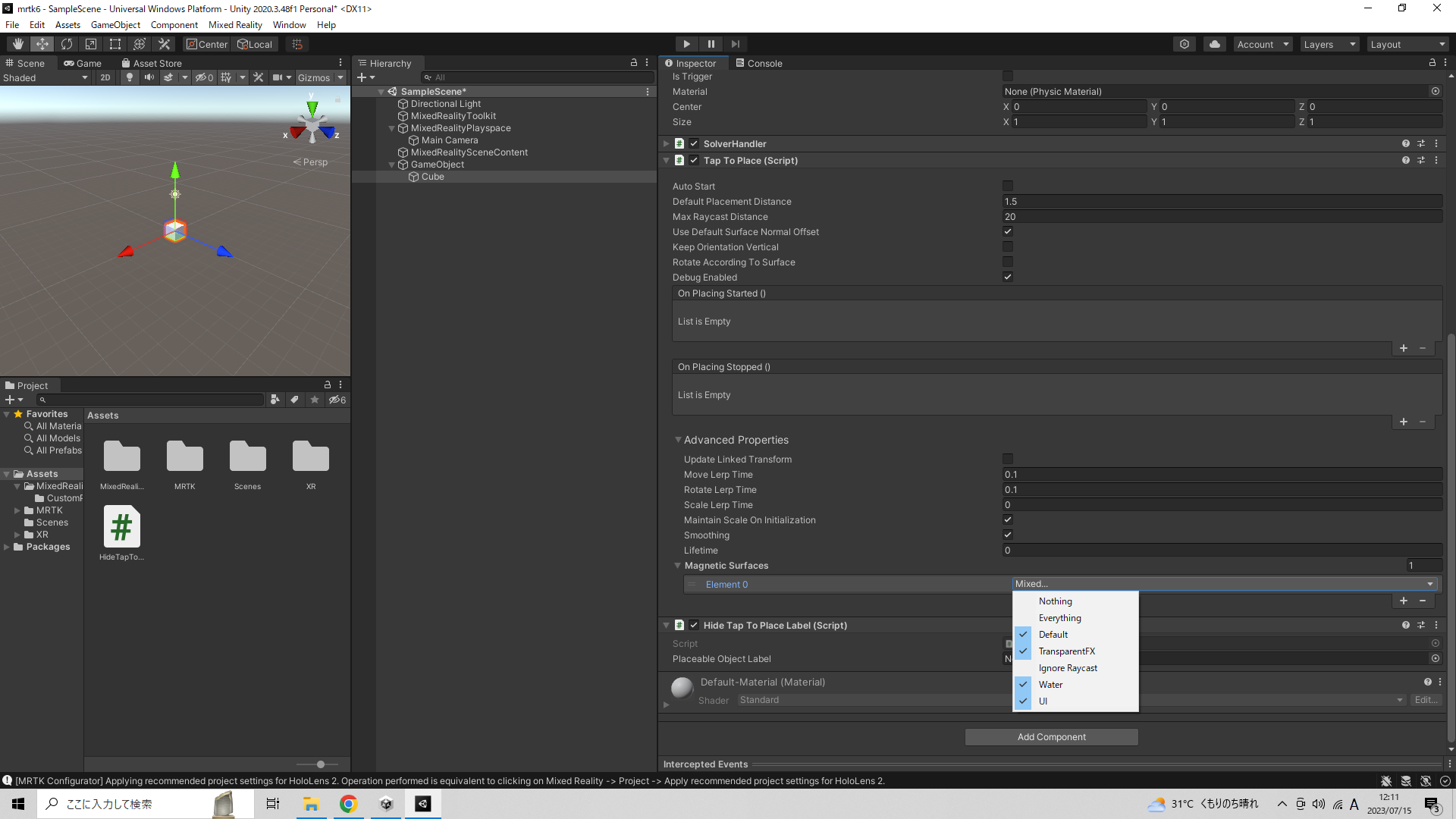Open the XR folder in Assets grid
1456x819 pixels.
coord(311,465)
